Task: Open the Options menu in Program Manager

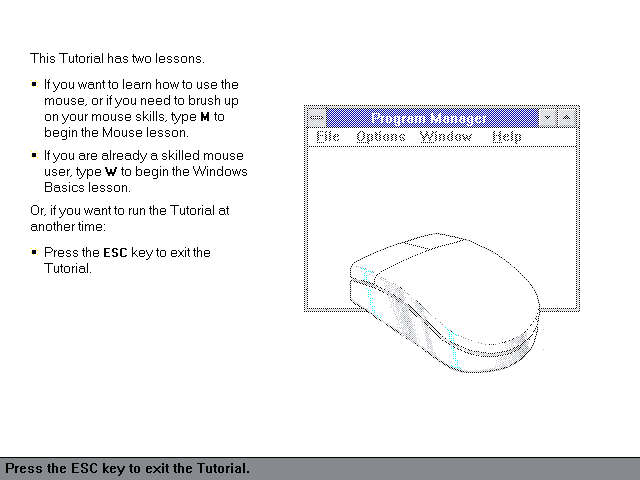Action: [x=381, y=137]
